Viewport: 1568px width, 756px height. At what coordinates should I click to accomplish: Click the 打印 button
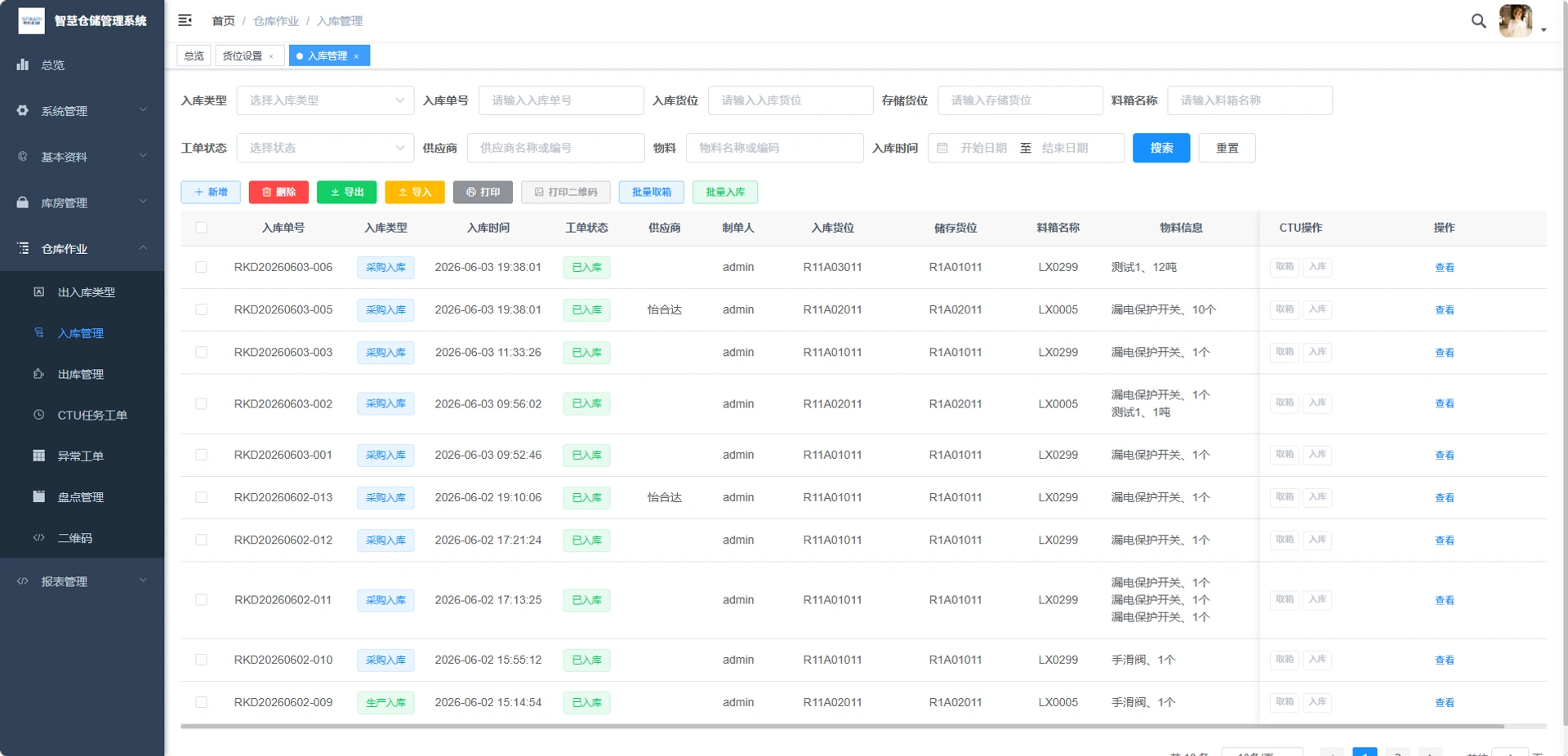(483, 192)
